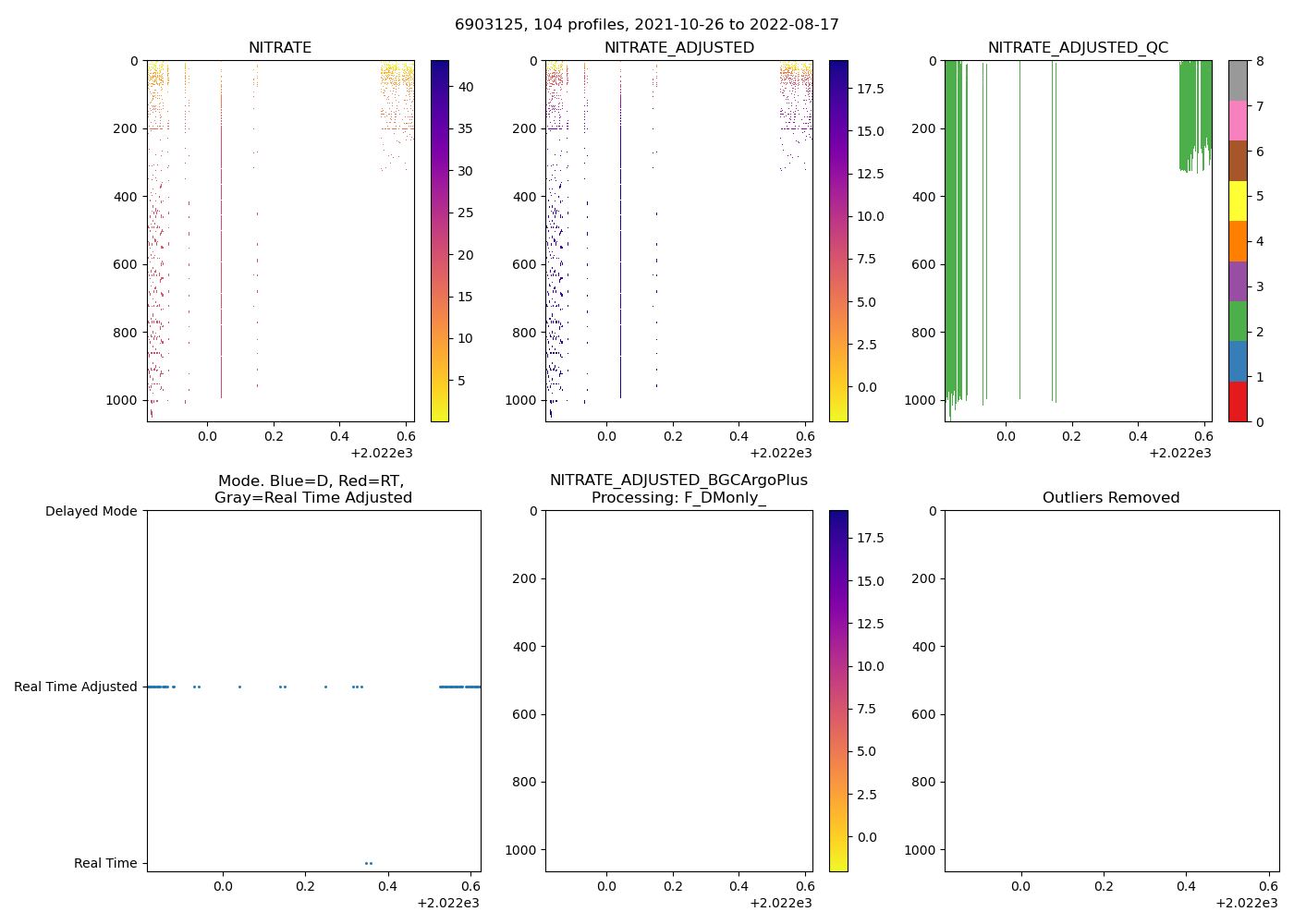
Task: Select the 'Outliers Removed' plot title
Action: point(1111,498)
